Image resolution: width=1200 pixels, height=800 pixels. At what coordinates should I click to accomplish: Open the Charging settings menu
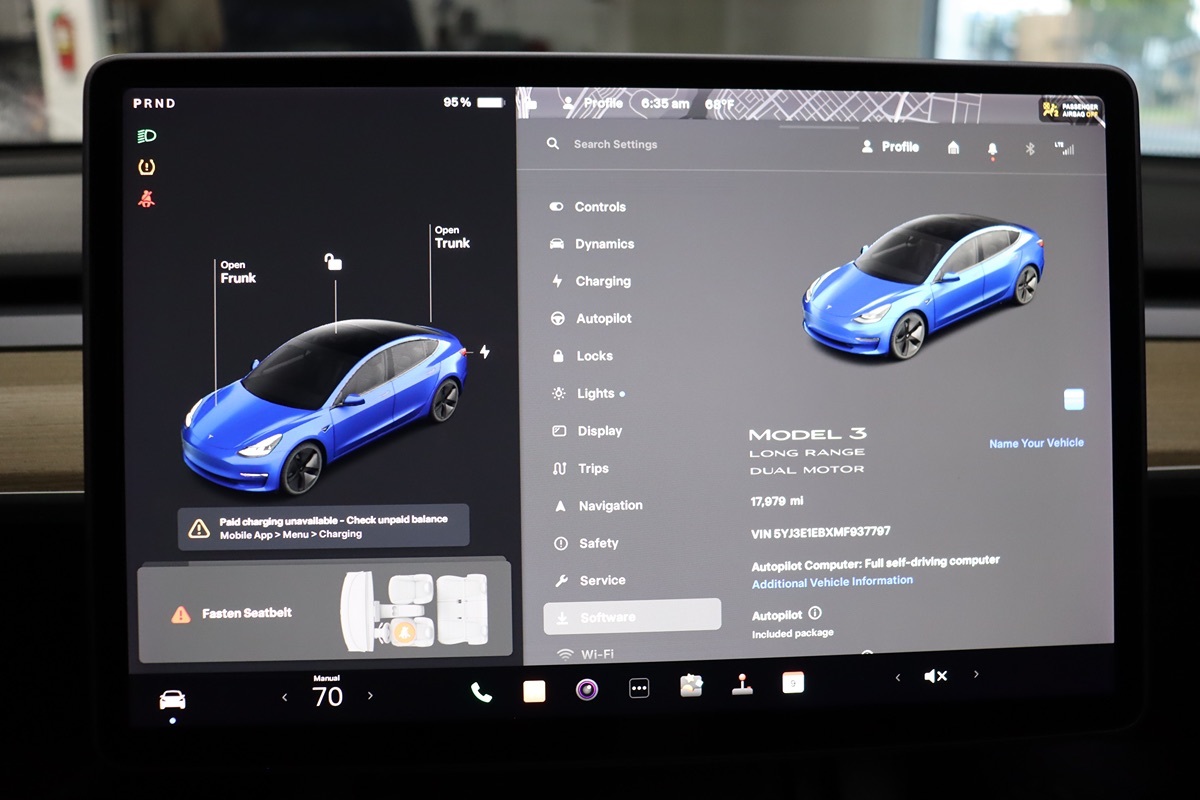click(591, 281)
